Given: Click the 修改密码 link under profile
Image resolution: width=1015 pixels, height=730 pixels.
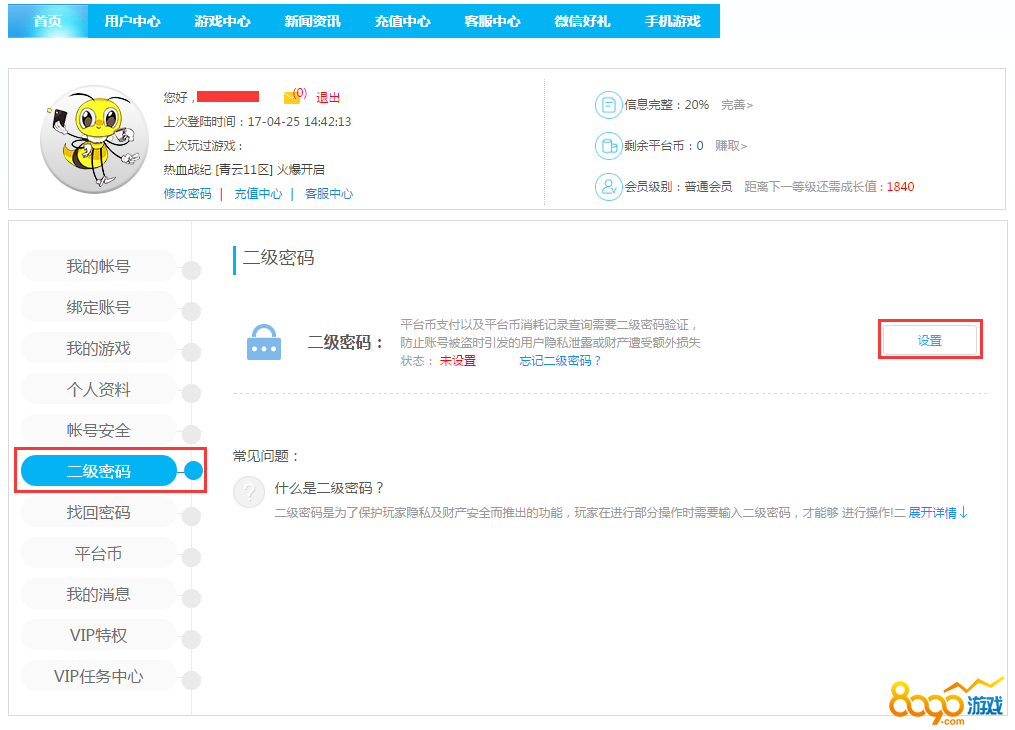Looking at the screenshot, I should click(187, 194).
